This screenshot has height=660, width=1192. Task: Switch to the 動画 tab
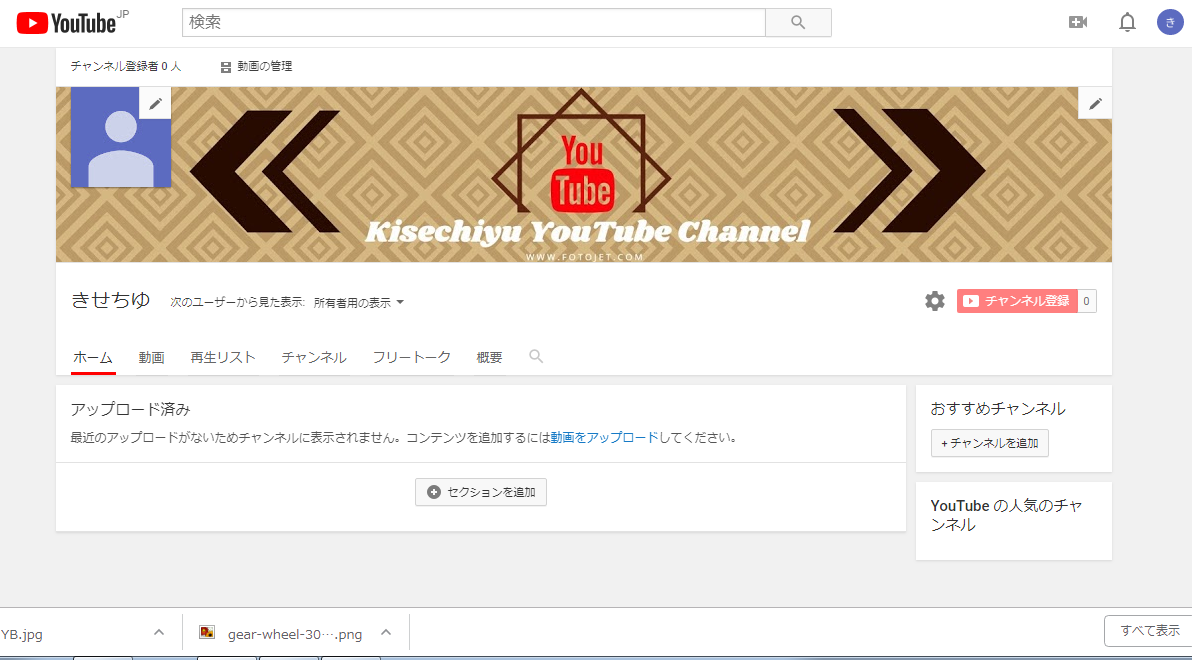pyautogui.click(x=151, y=357)
